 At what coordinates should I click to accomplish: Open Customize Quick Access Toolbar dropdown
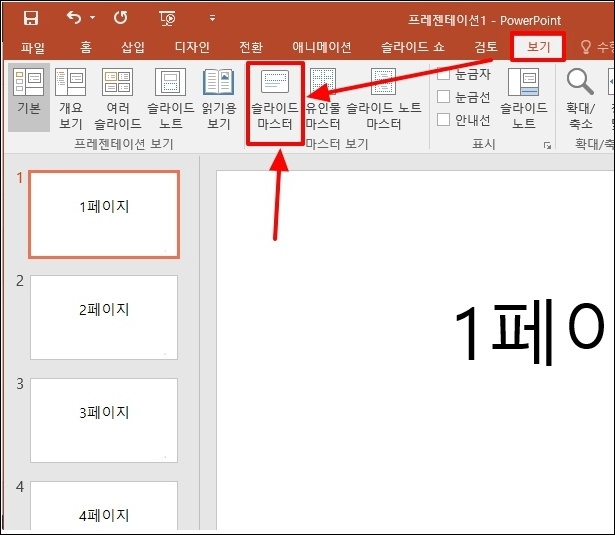(x=212, y=18)
